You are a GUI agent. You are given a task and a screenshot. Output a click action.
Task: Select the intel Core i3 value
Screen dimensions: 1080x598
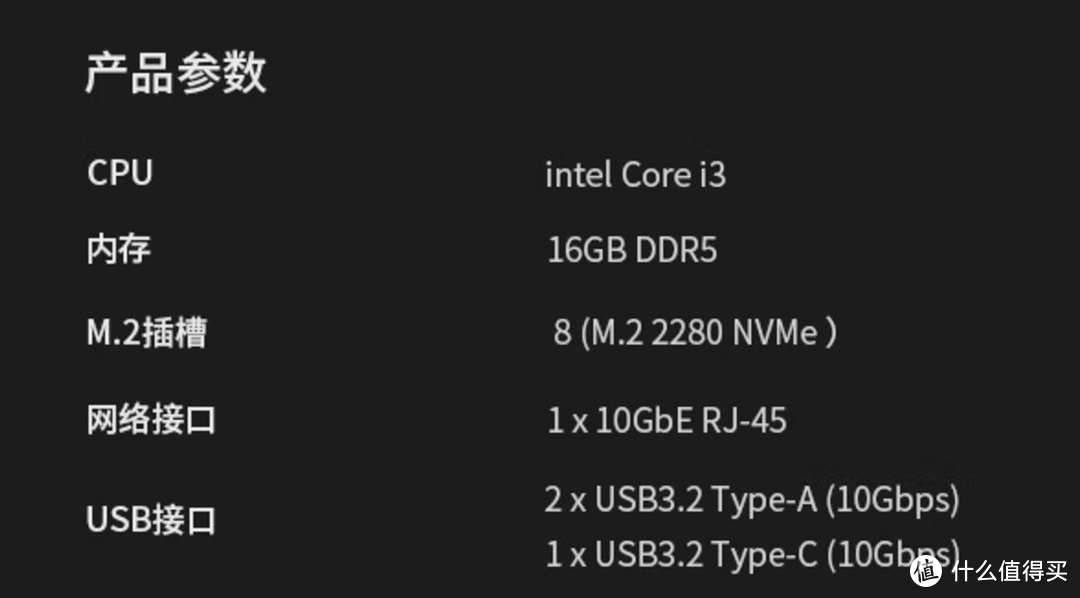[635, 175]
